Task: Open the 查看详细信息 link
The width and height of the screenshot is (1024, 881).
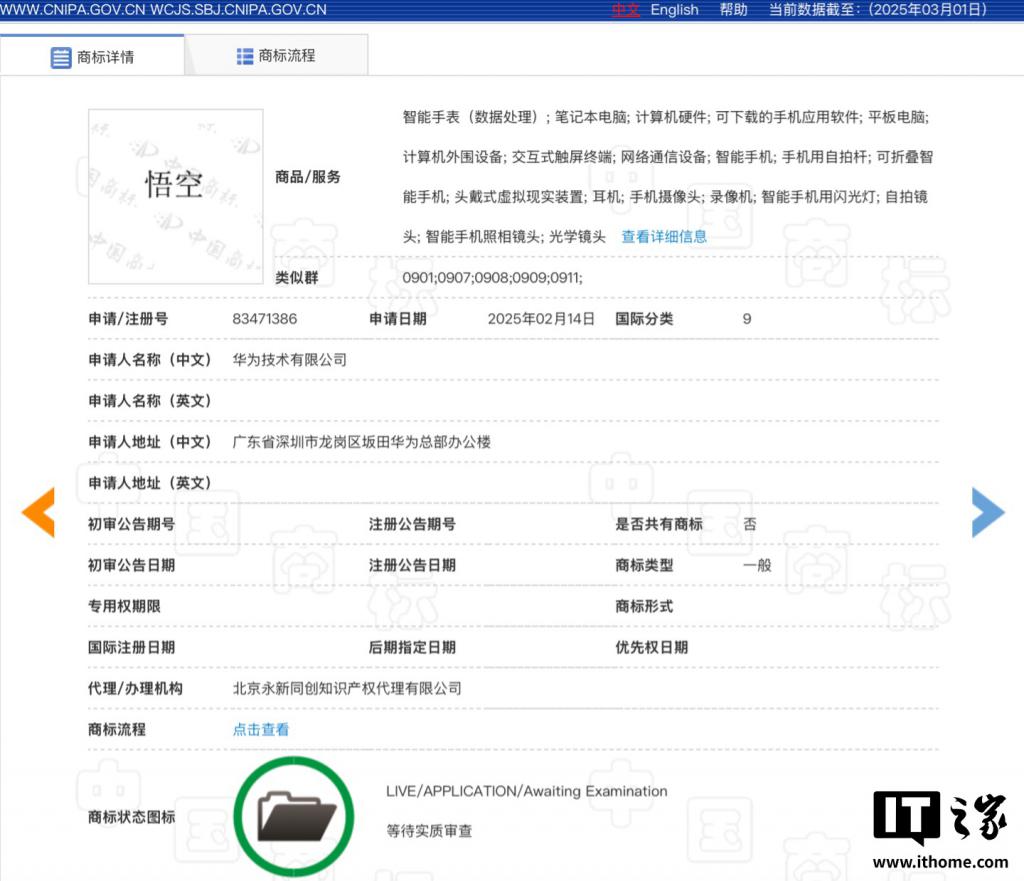Action: [x=664, y=236]
